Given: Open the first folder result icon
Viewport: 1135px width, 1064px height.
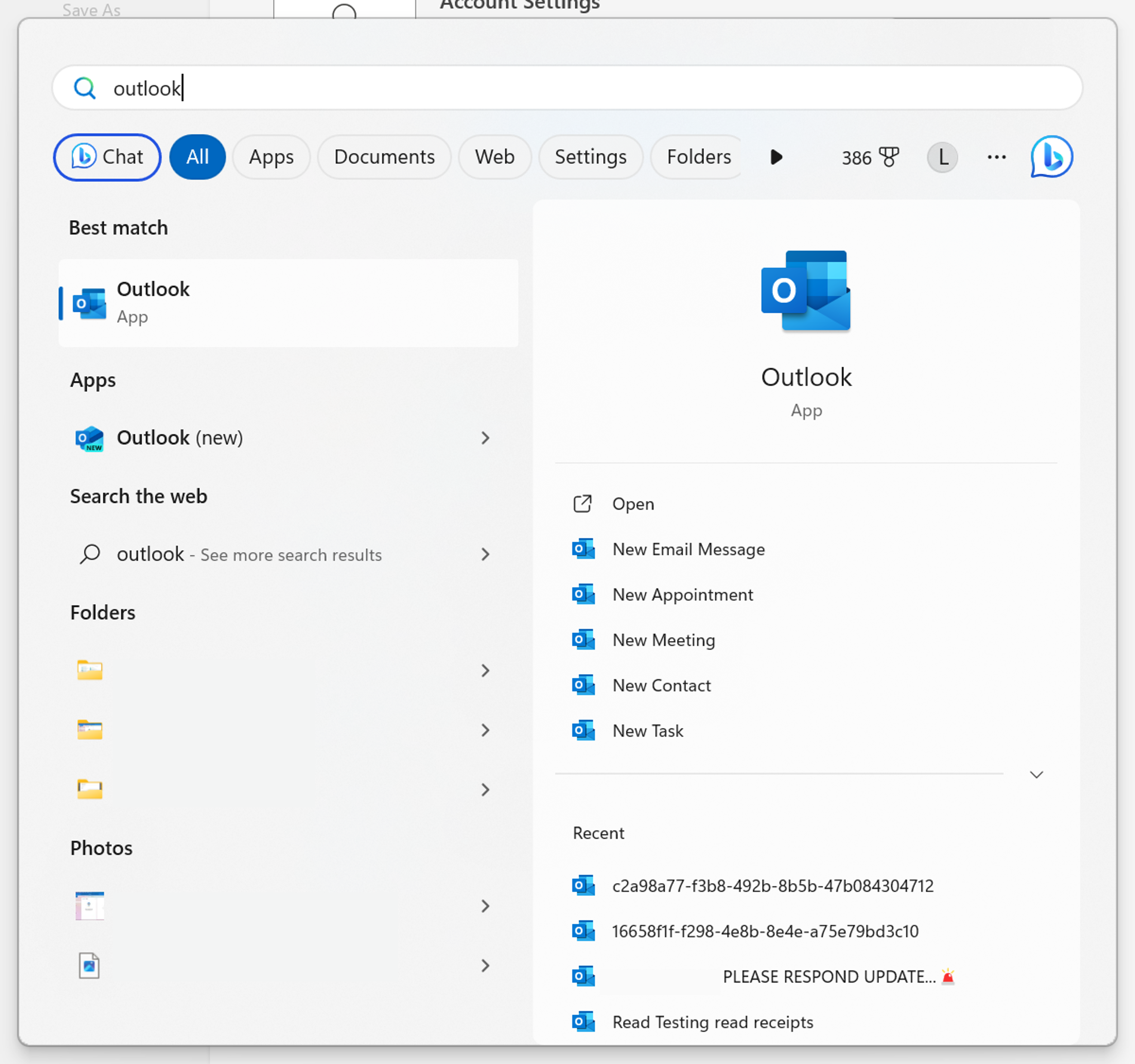Looking at the screenshot, I should click(89, 670).
